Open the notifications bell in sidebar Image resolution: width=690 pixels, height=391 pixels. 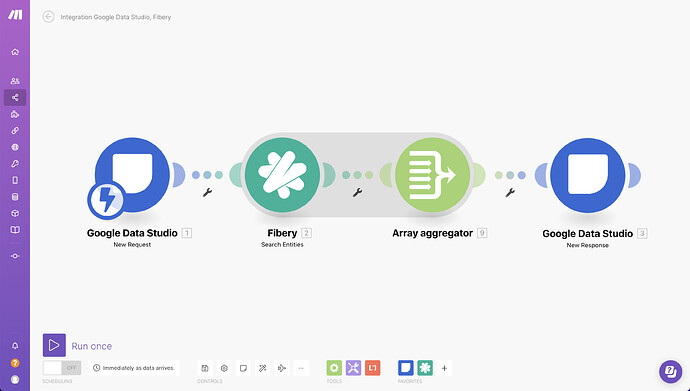click(15, 346)
